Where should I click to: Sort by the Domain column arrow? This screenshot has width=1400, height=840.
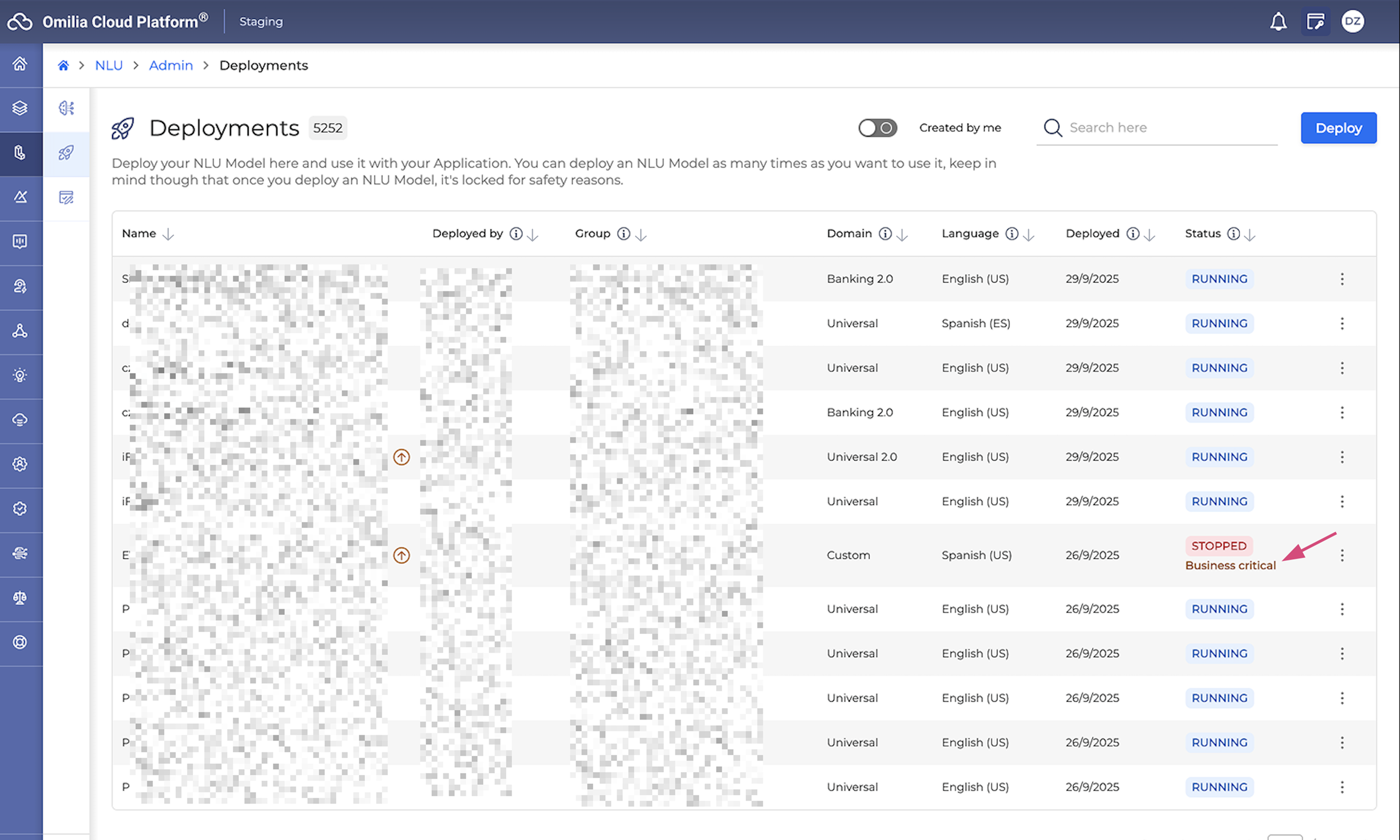(902, 235)
